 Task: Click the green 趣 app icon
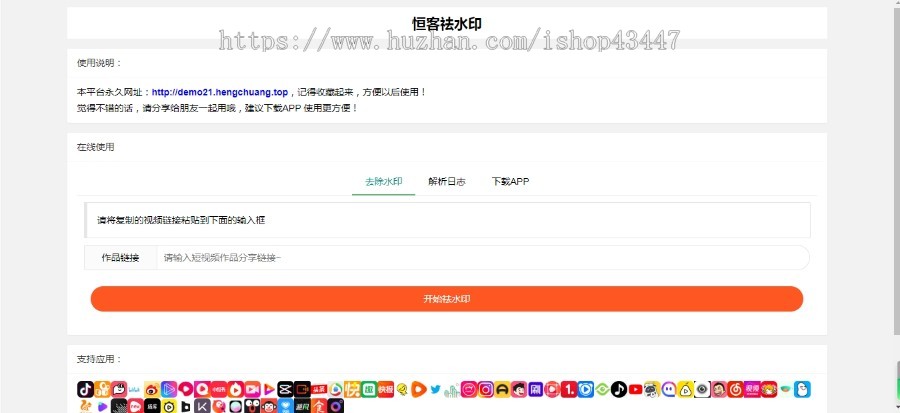coord(369,389)
